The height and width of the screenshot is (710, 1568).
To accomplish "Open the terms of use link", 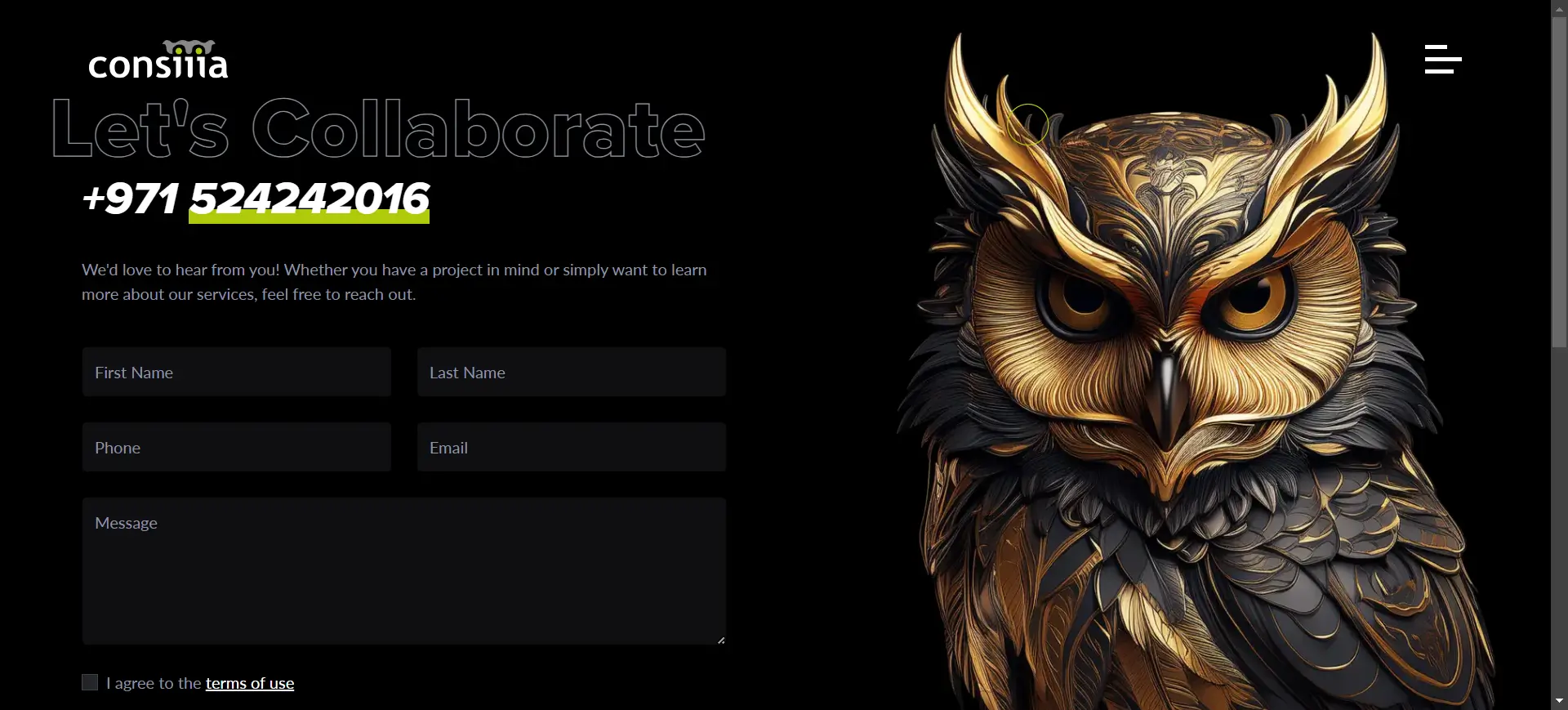I will click(250, 683).
